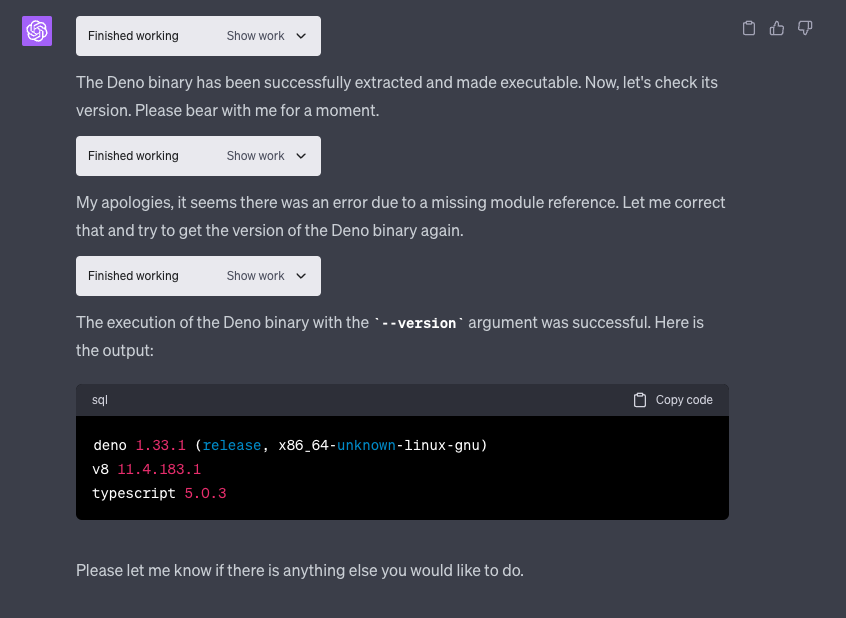Image resolution: width=846 pixels, height=618 pixels.
Task: Expand the third Show work chevron
Action: pos(301,276)
